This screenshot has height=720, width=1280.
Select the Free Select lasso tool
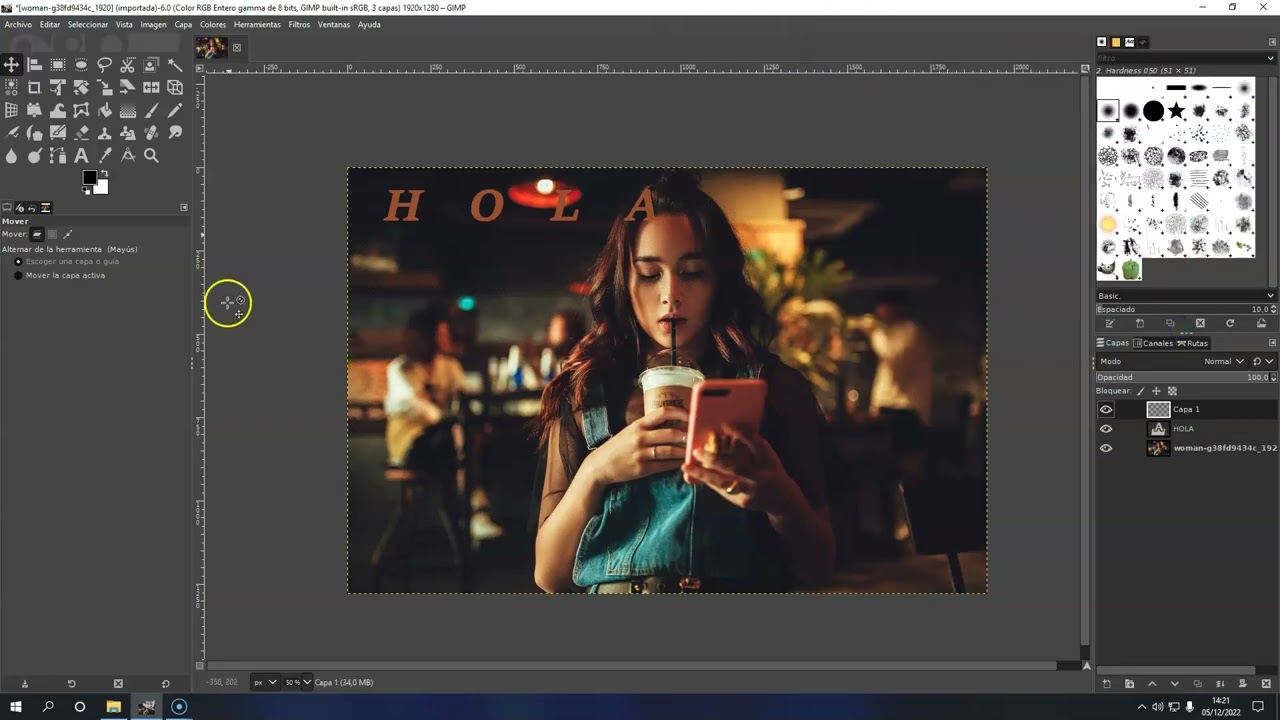point(104,65)
